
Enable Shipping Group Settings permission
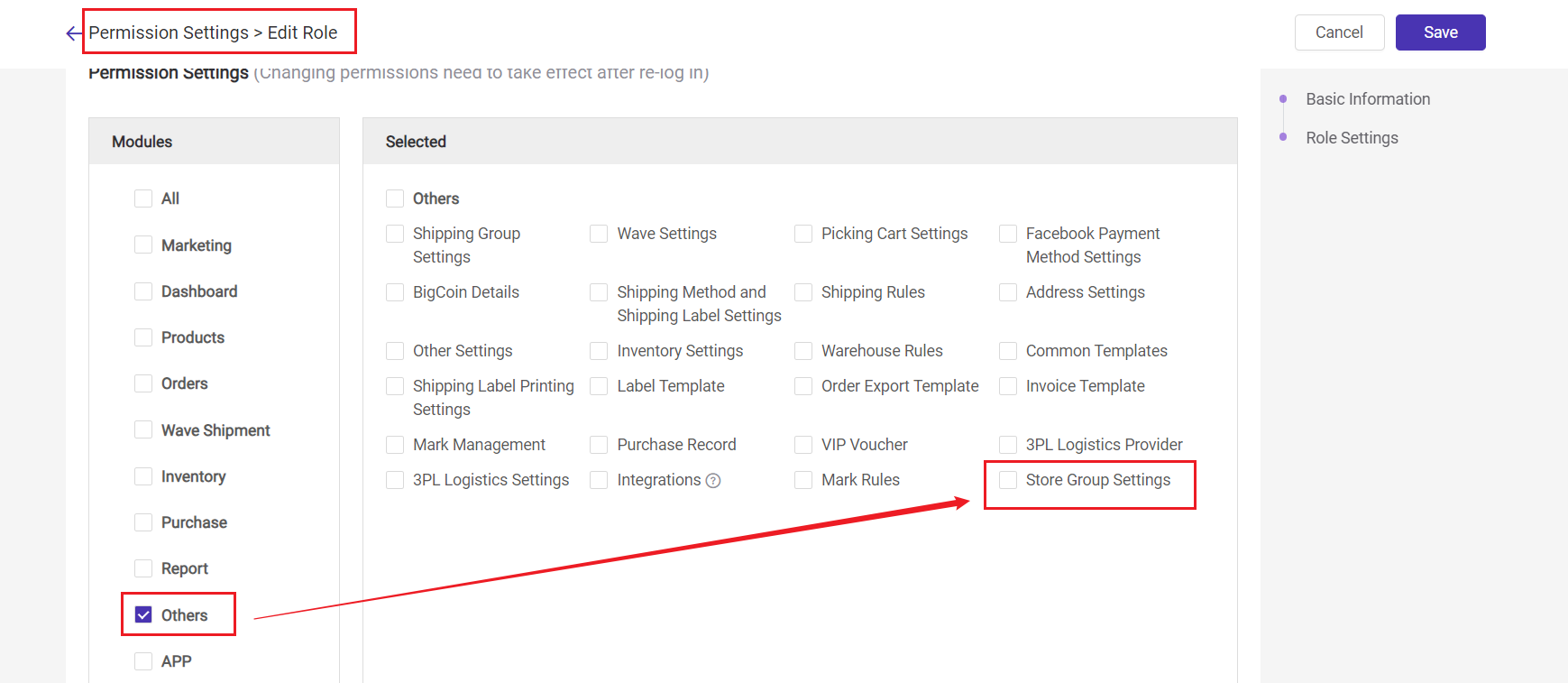pyautogui.click(x=395, y=234)
